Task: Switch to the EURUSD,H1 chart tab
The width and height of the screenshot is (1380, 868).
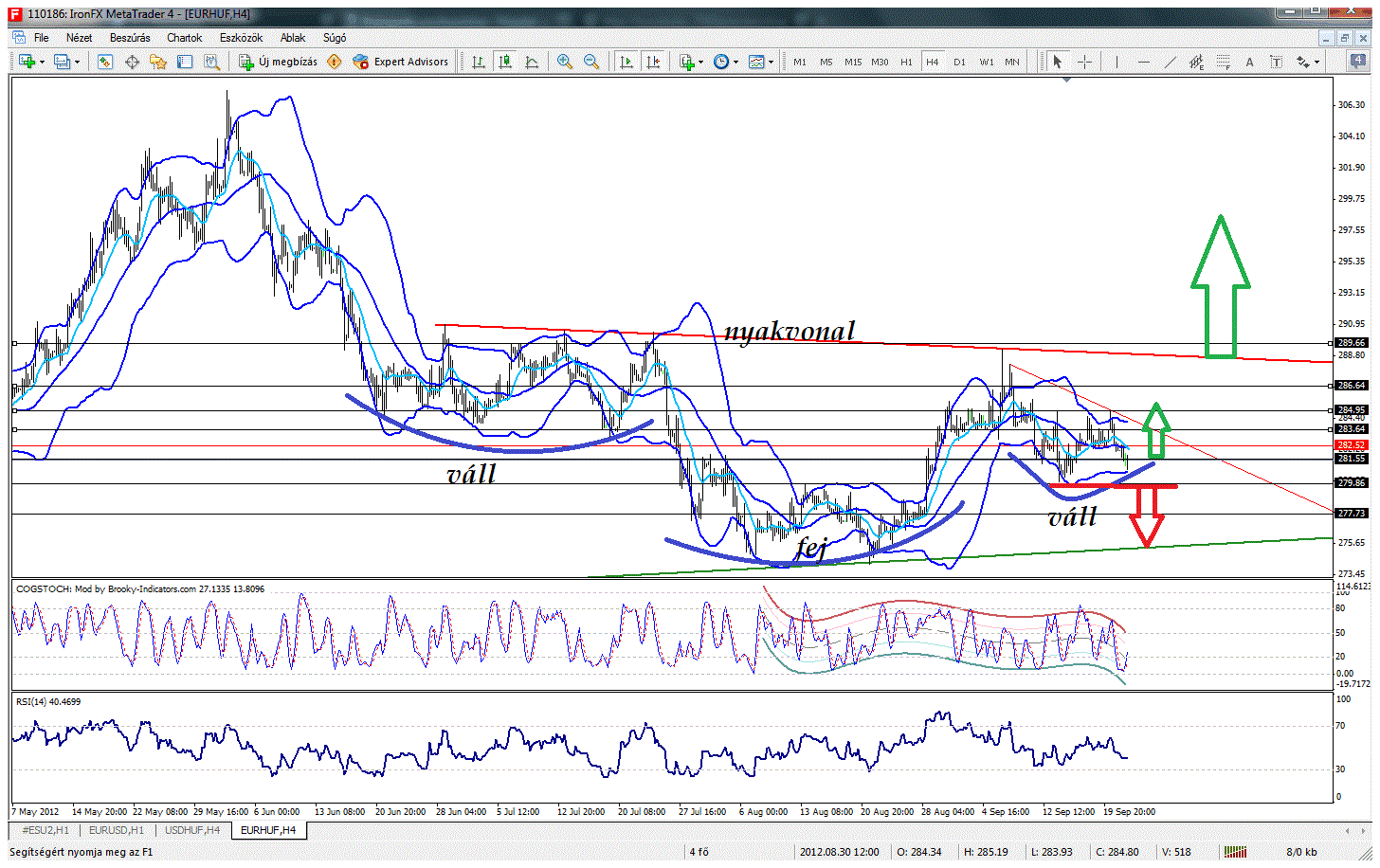Action: coord(116,830)
